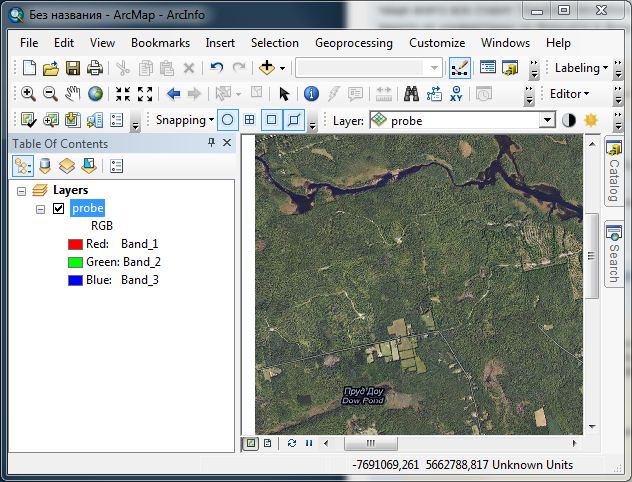Toggle edge snapping on Snapping toolbar
This screenshot has width=632, height=482.
tap(293, 120)
